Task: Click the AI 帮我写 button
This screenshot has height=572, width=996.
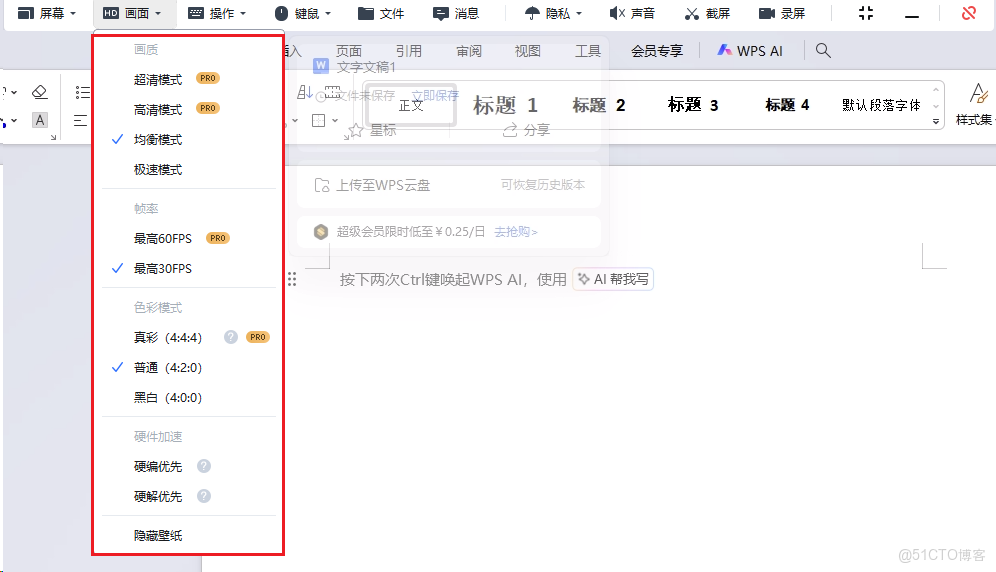Action: [613, 279]
